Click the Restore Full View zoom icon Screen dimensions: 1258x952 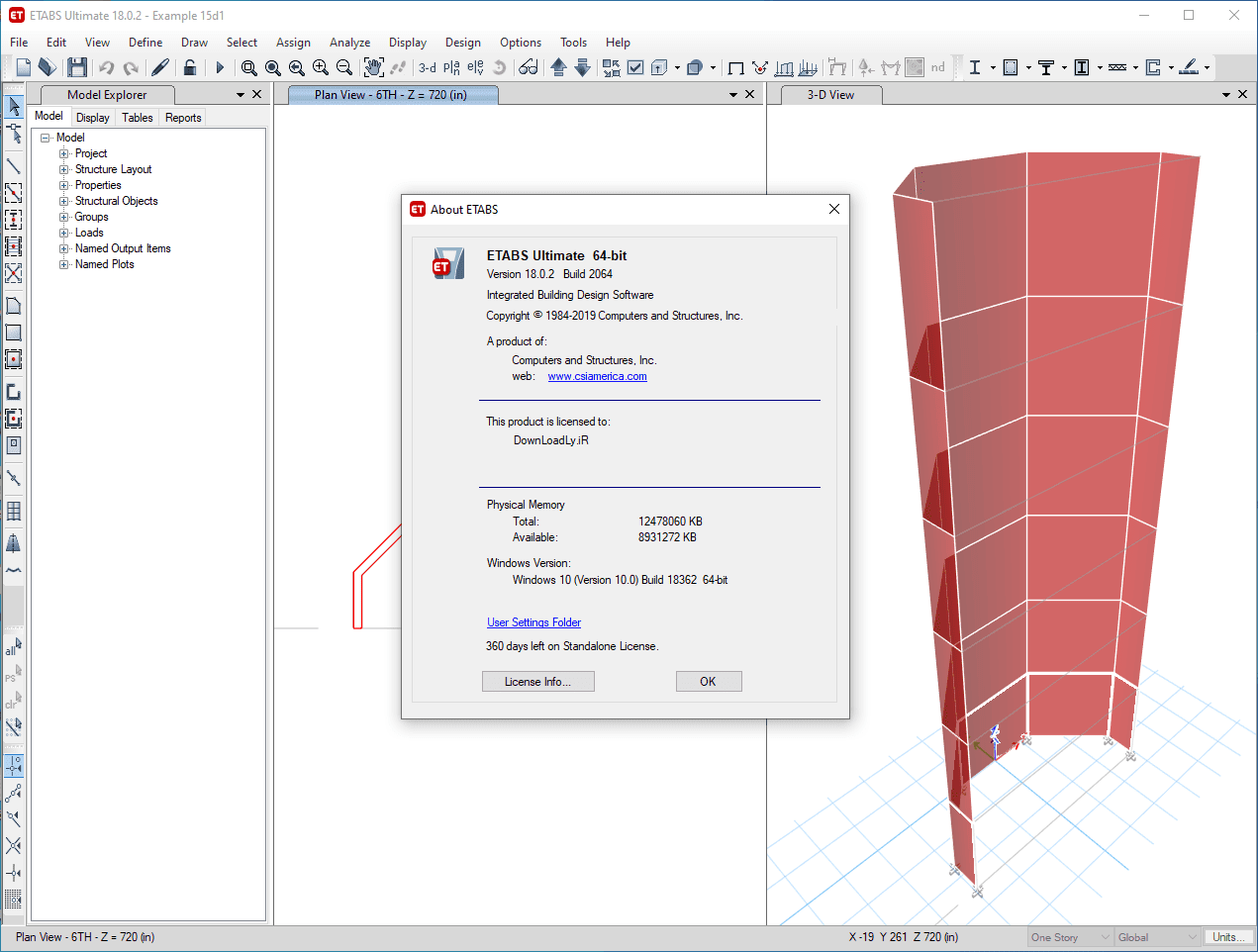pyautogui.click(x=273, y=67)
